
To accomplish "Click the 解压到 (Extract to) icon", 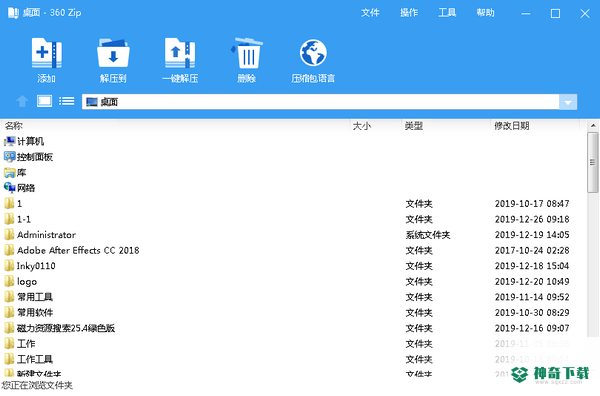I will [113, 53].
